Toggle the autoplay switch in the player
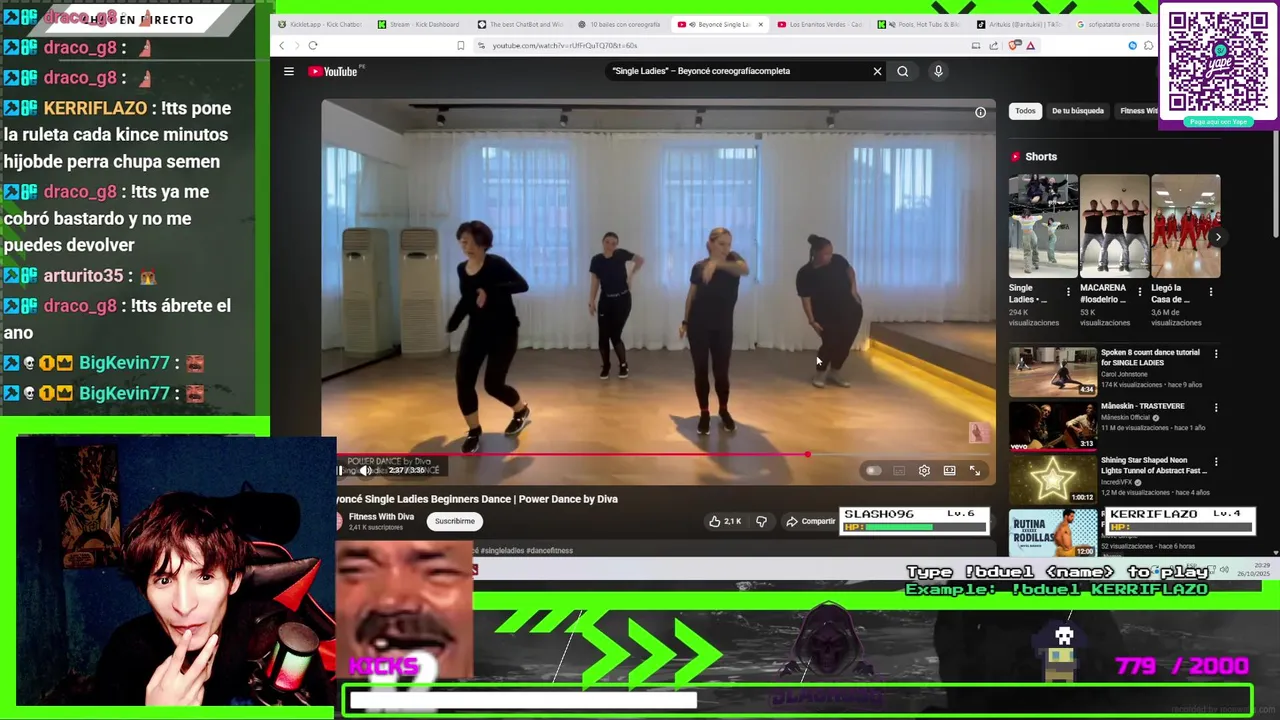This screenshot has width=1280, height=720. 873,470
